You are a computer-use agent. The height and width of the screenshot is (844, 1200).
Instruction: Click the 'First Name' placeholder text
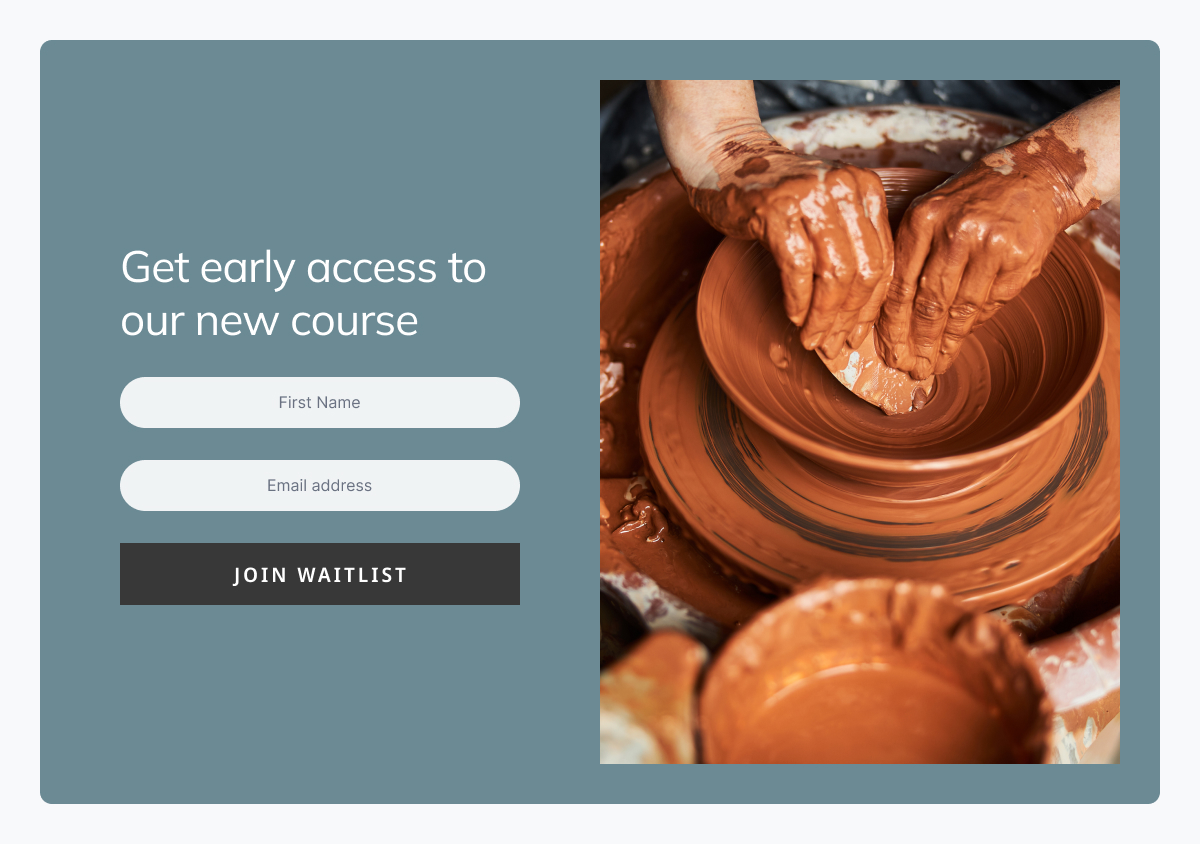point(320,403)
